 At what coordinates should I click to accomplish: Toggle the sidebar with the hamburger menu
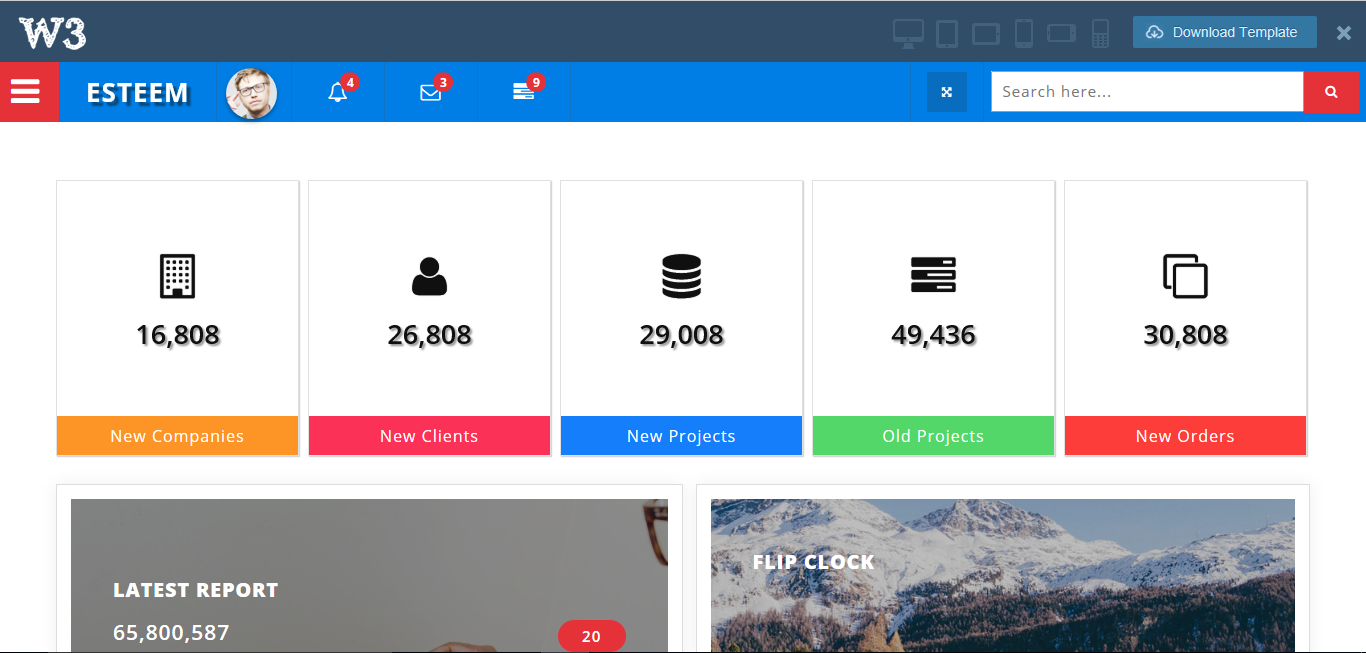[25, 92]
